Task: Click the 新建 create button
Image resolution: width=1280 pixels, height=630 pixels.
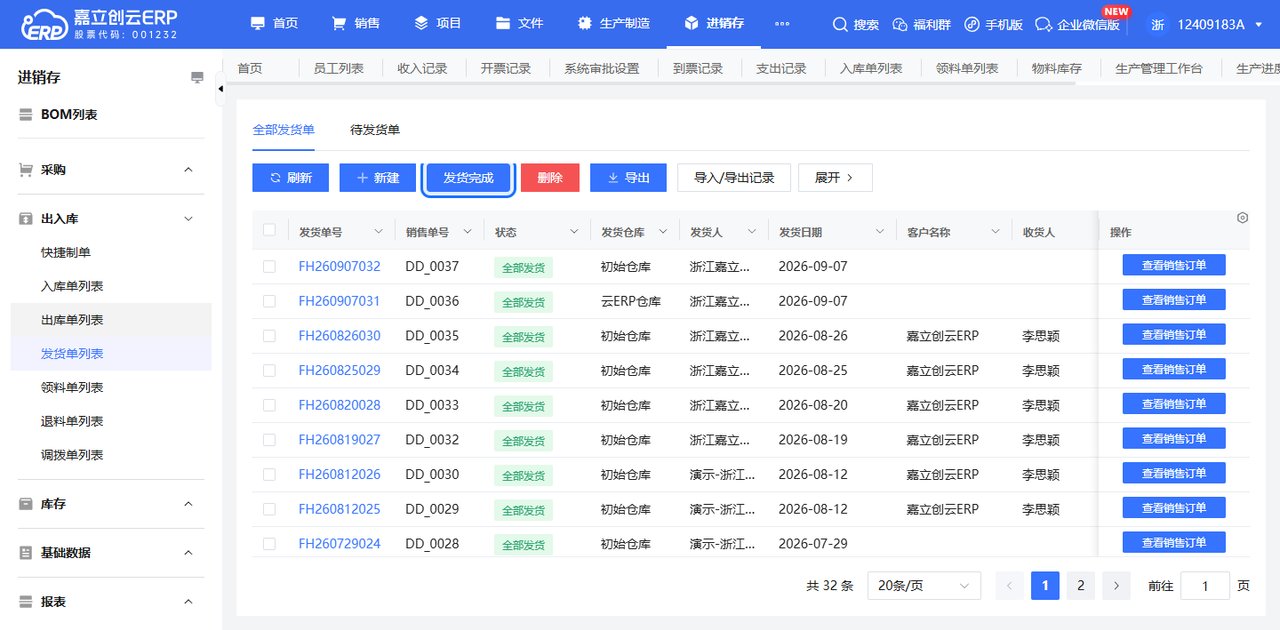Action: (378, 178)
